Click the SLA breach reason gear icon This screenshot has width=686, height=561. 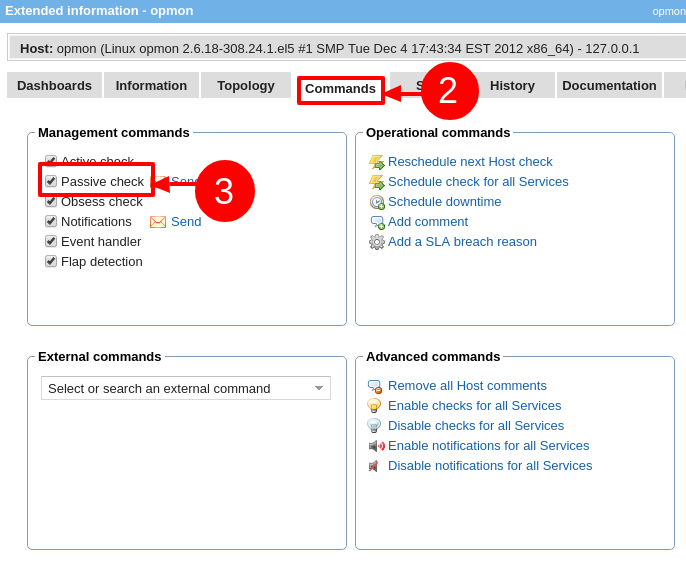376,242
